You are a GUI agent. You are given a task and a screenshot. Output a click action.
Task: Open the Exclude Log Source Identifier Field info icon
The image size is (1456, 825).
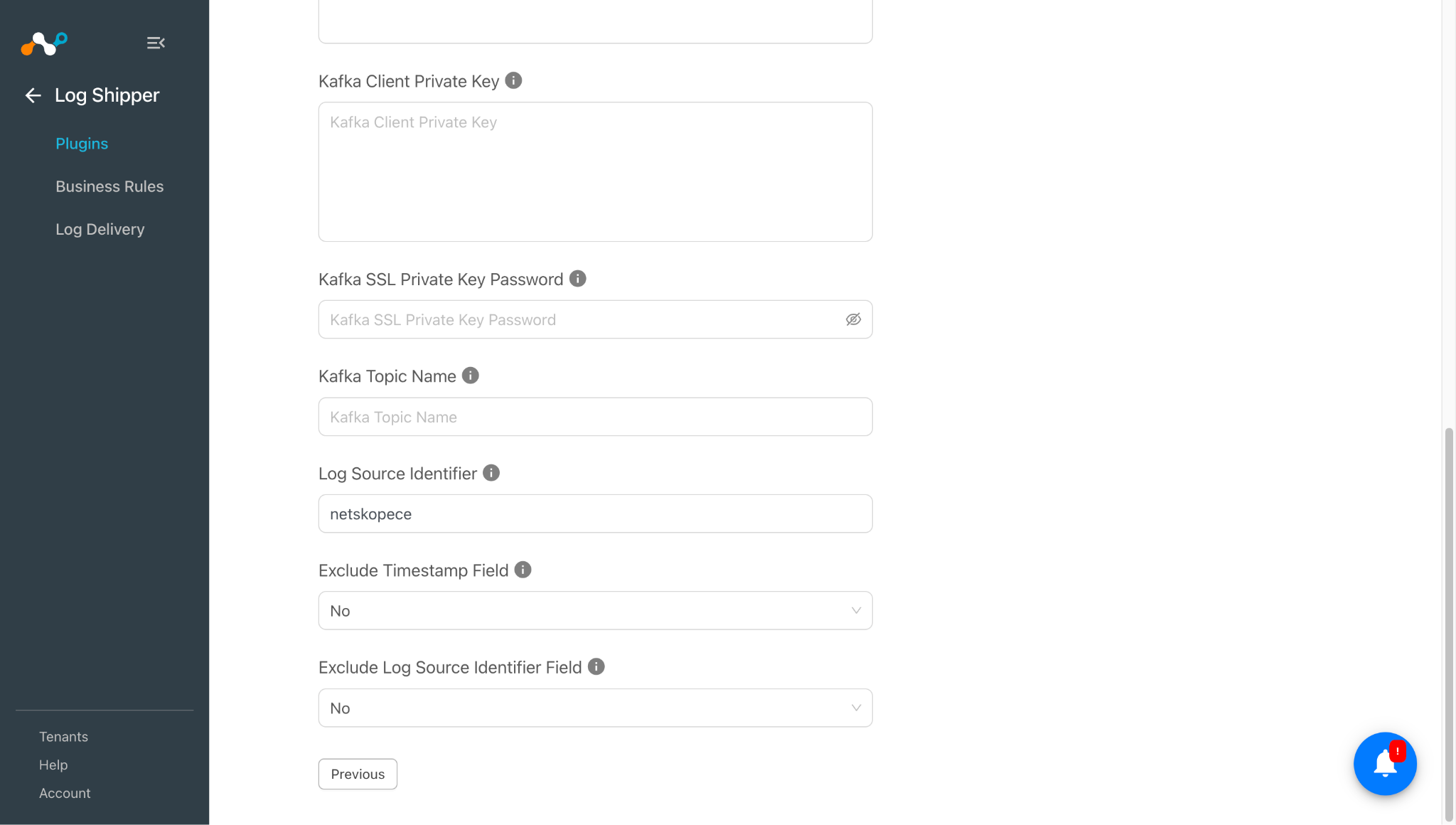click(596, 666)
